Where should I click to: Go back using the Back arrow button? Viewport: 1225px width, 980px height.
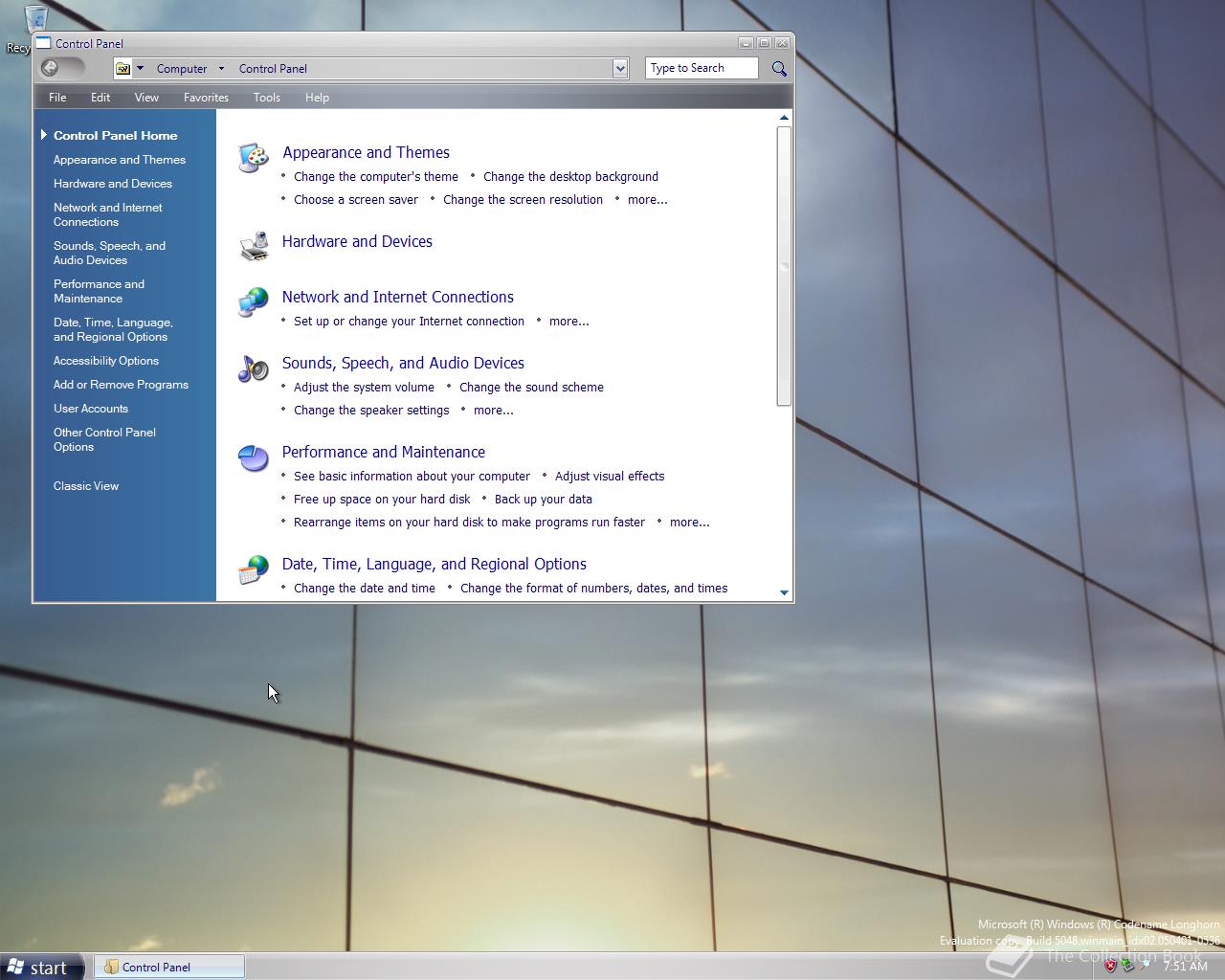click(51, 68)
